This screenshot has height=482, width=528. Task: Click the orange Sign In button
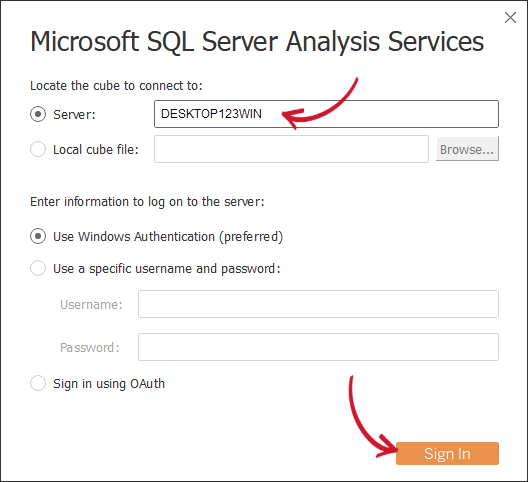tap(447, 453)
